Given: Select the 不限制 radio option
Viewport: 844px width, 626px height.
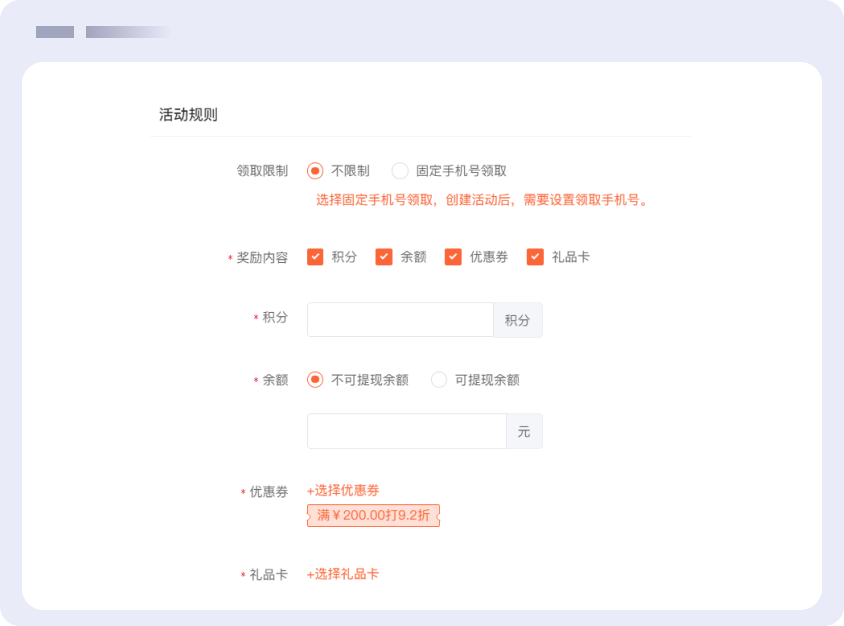Looking at the screenshot, I should pyautogui.click(x=315, y=171).
